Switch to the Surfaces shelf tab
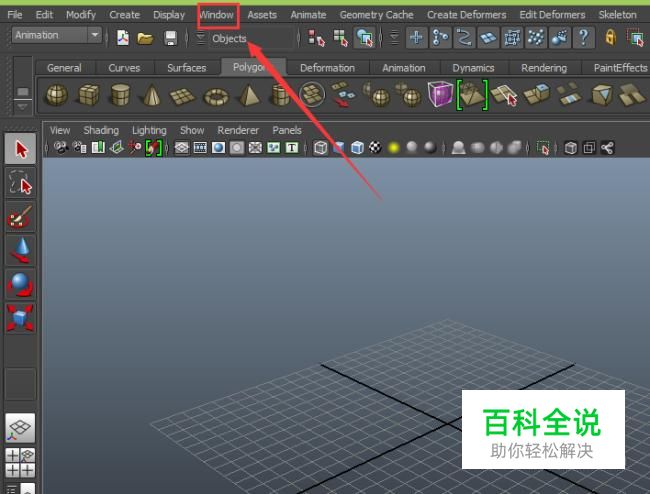This screenshot has height=494, width=650. point(187,68)
